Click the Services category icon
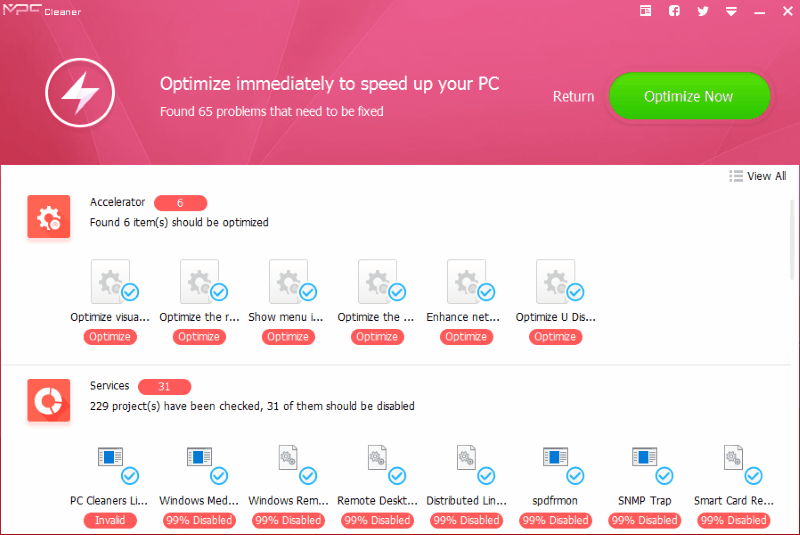Screen dimensions: 800x535 click(48, 400)
